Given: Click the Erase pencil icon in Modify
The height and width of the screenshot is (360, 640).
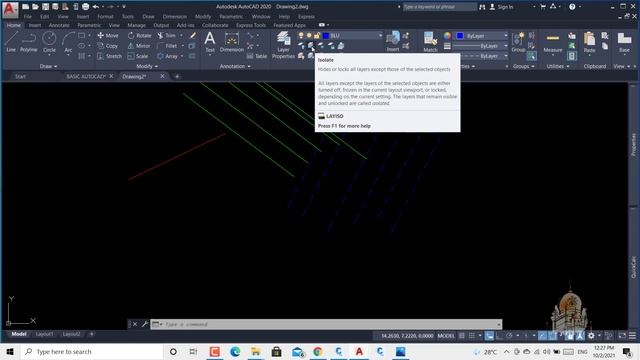Looking at the screenshot, I should click(x=193, y=36).
